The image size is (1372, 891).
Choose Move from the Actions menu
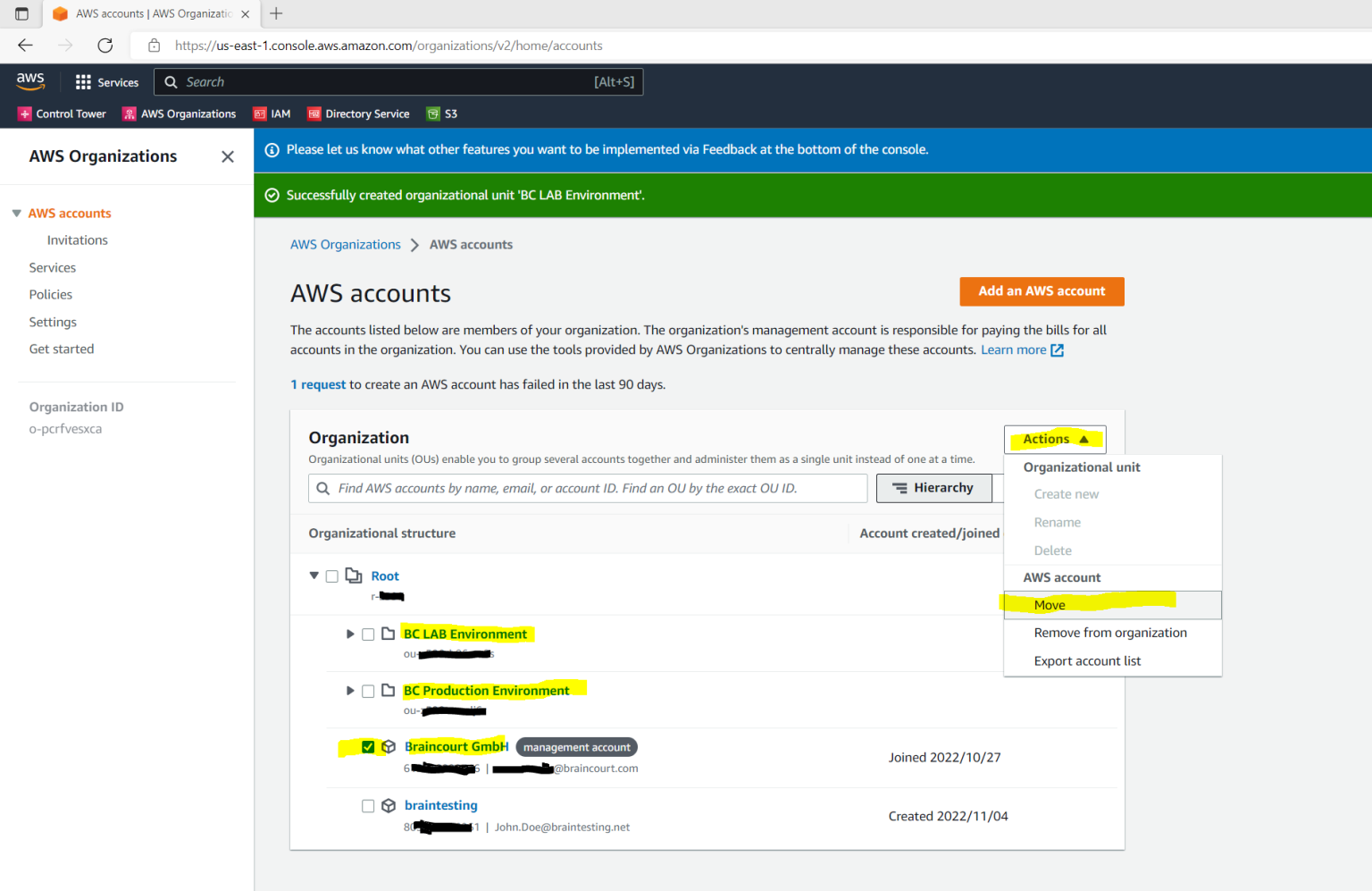[1050, 605]
